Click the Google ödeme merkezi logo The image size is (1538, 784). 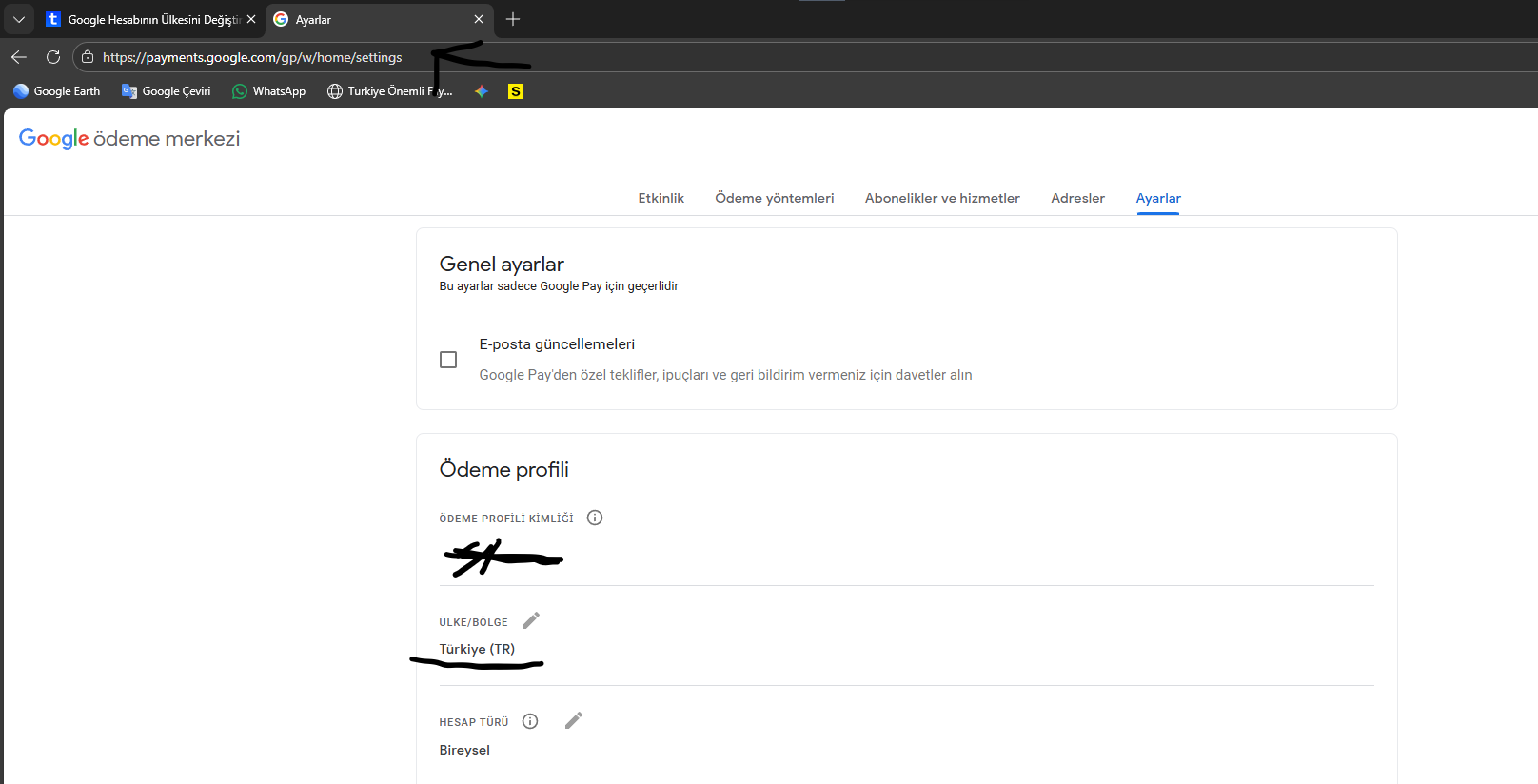click(129, 139)
